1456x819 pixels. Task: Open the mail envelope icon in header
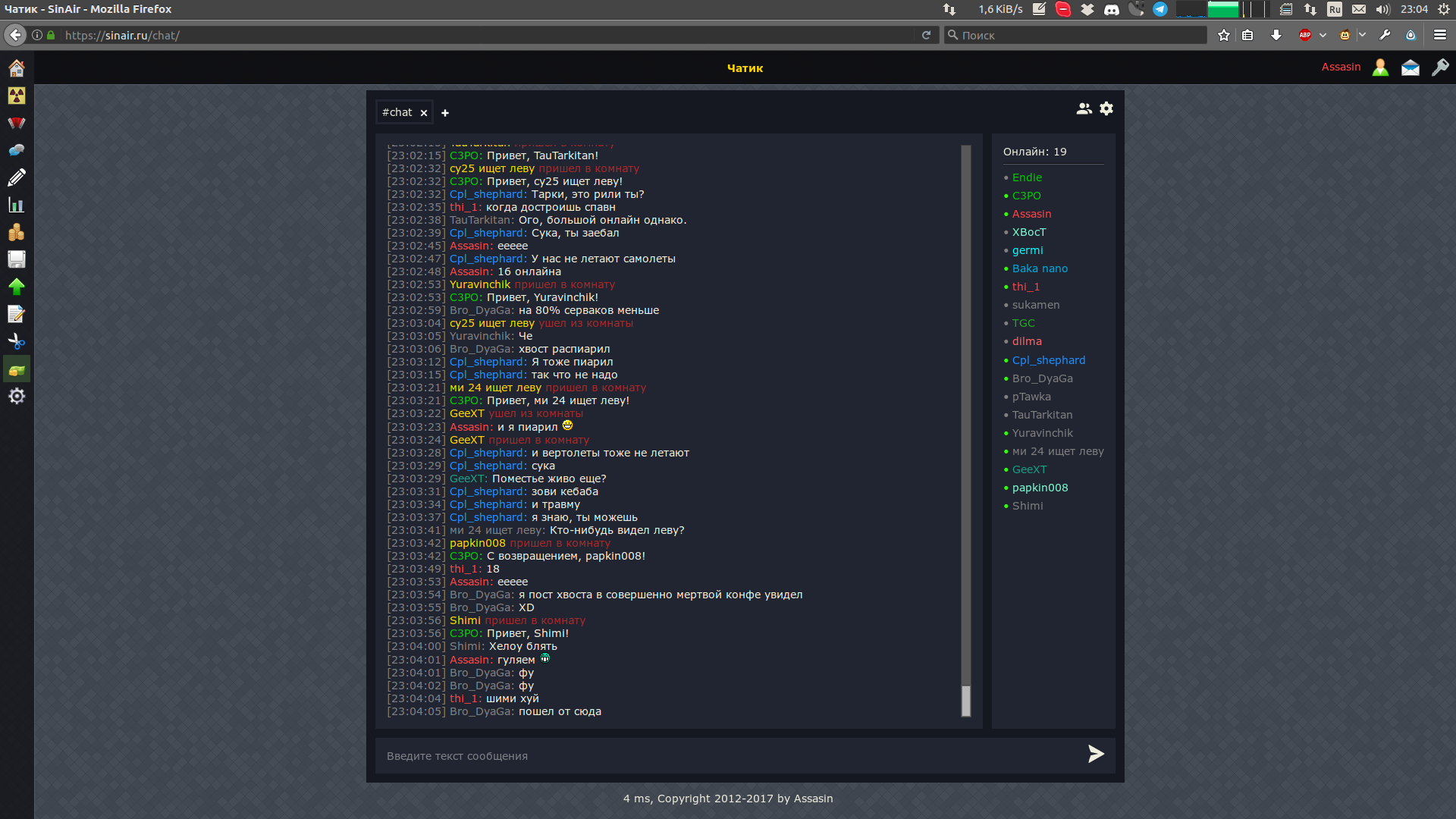click(1410, 67)
